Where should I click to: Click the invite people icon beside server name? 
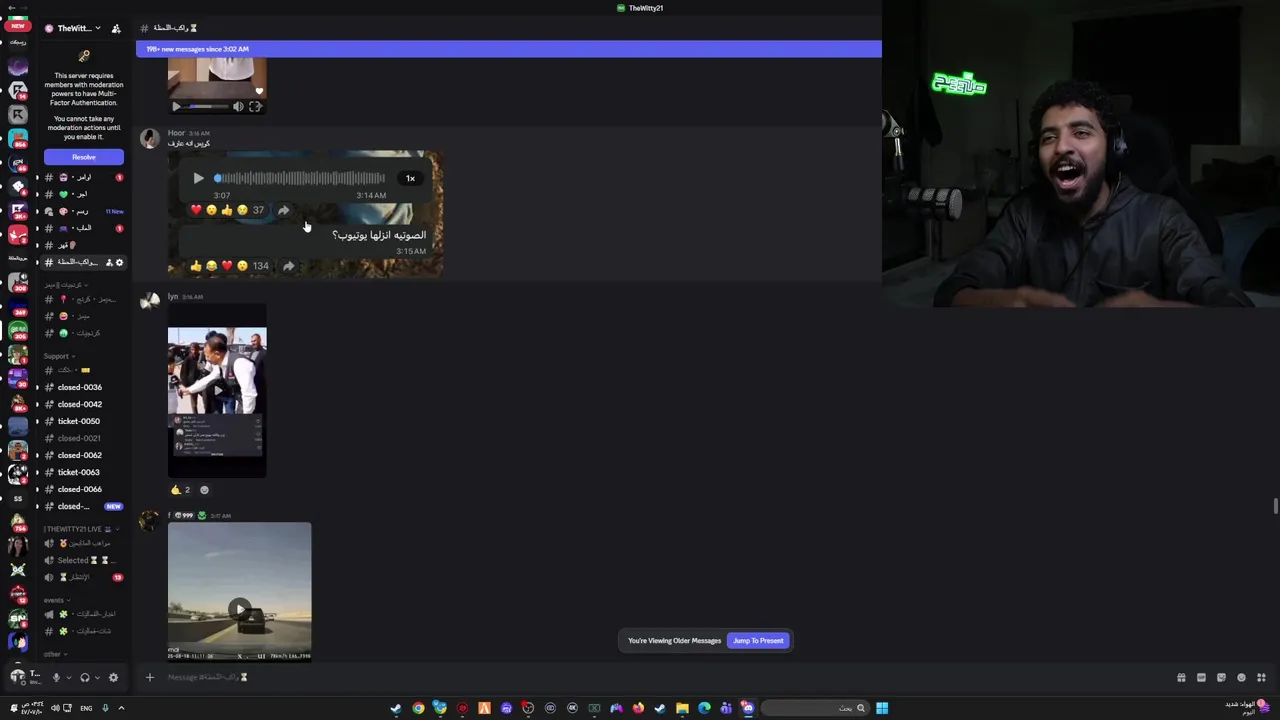pyautogui.click(x=116, y=28)
